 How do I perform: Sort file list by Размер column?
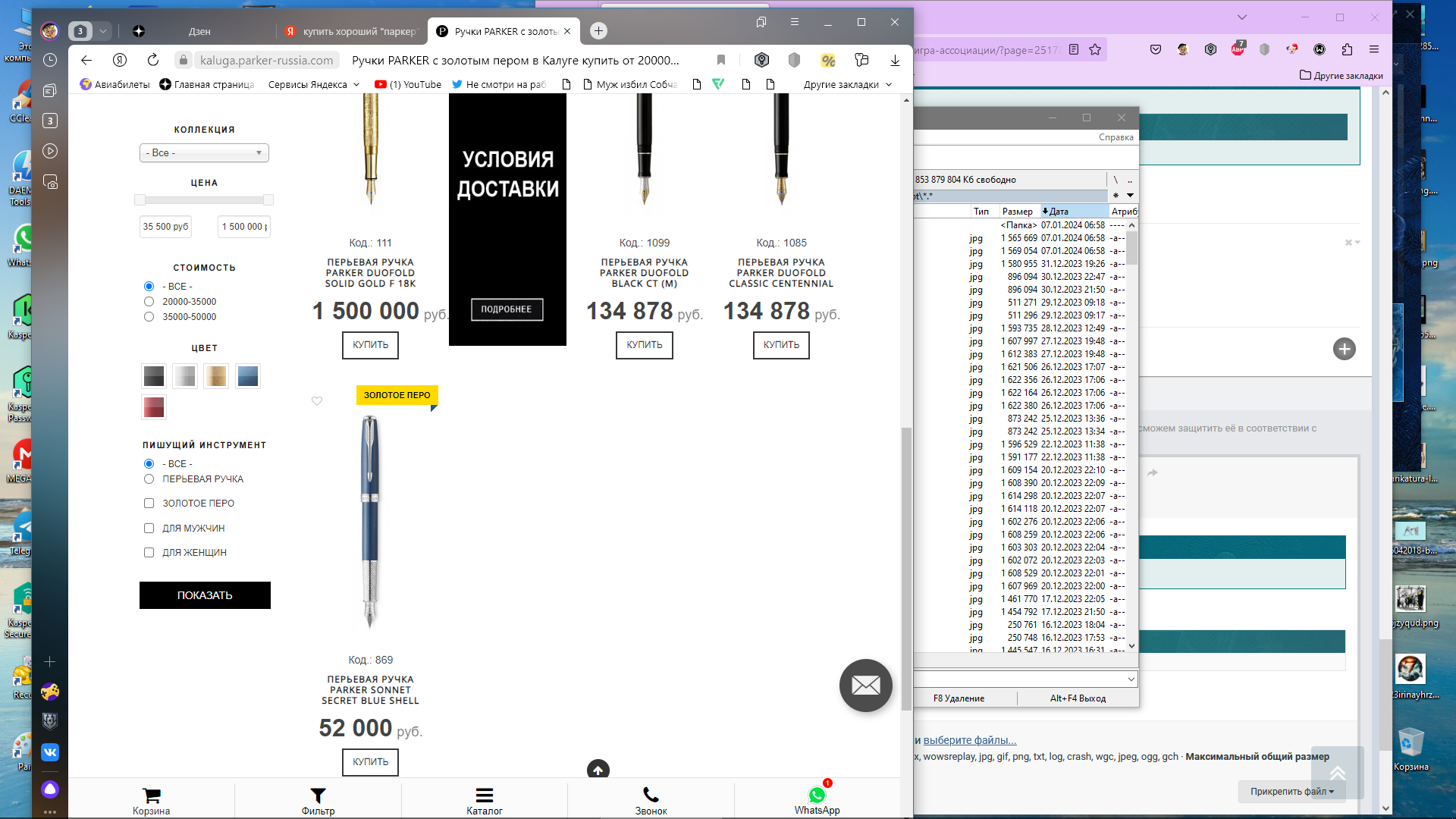pos(1017,212)
